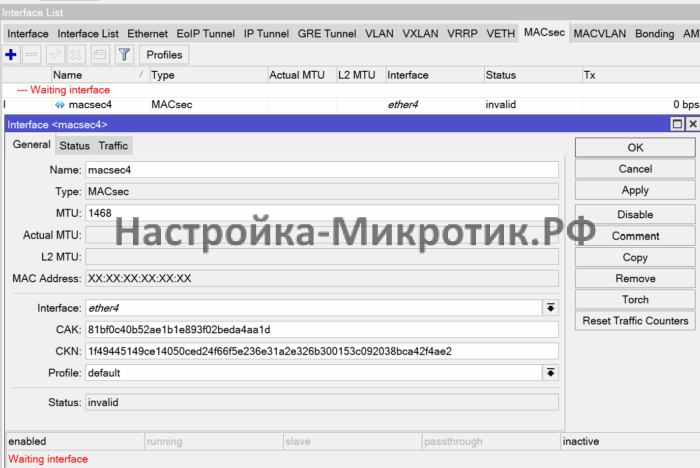Click the remove (minus) toolbar icon
Screen dimensions: 700x468
(x=31, y=55)
